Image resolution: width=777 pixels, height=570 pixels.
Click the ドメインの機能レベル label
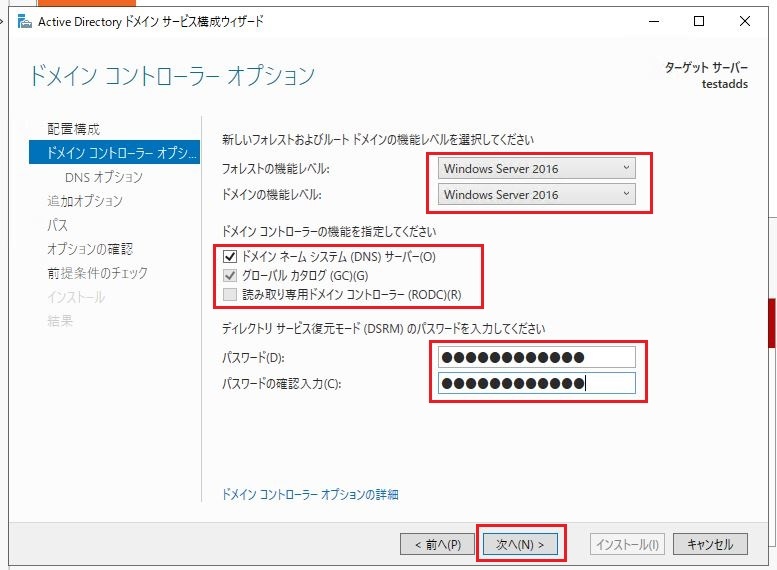[x=272, y=194]
